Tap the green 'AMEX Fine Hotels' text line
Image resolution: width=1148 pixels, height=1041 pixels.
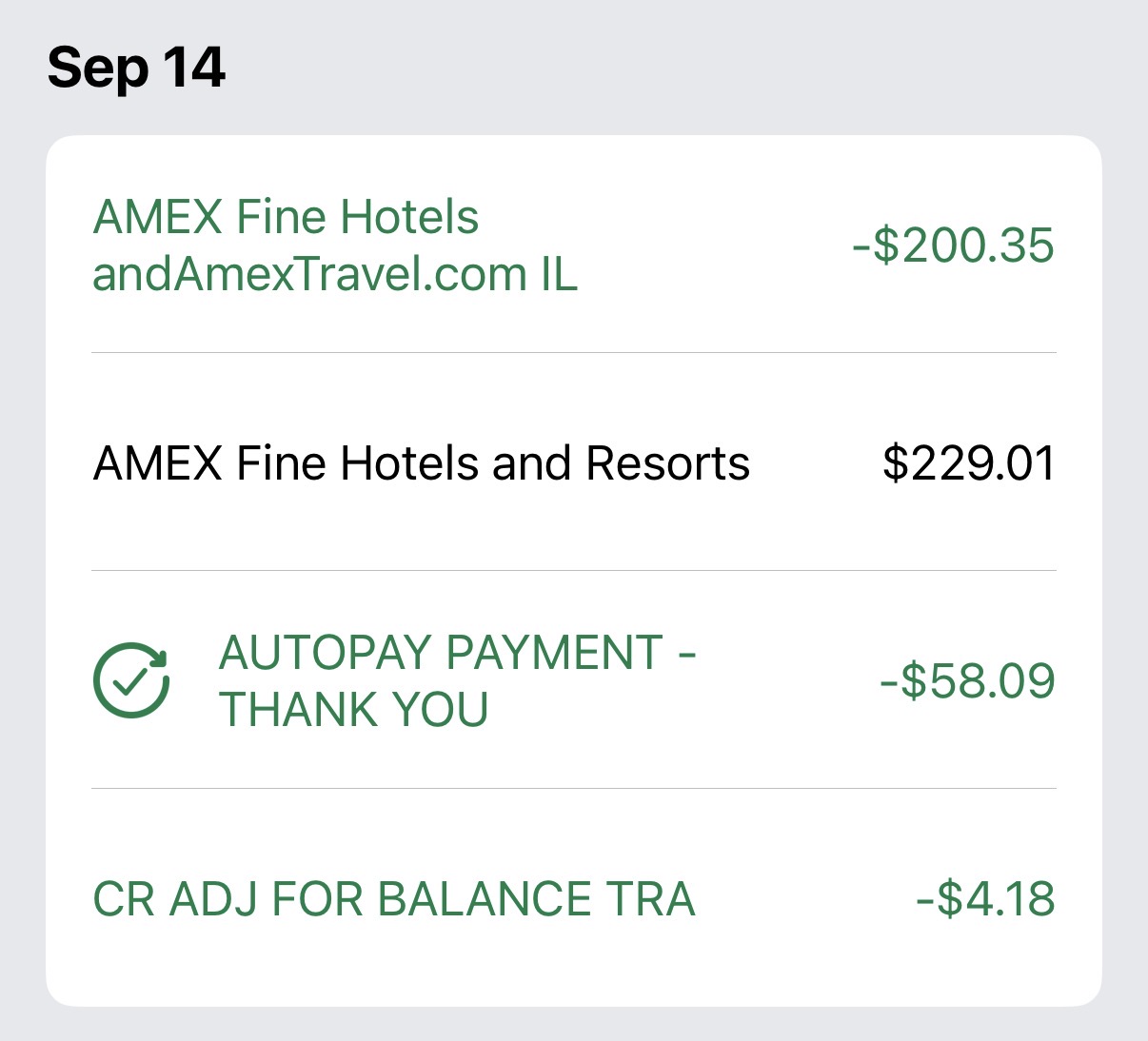(286, 217)
